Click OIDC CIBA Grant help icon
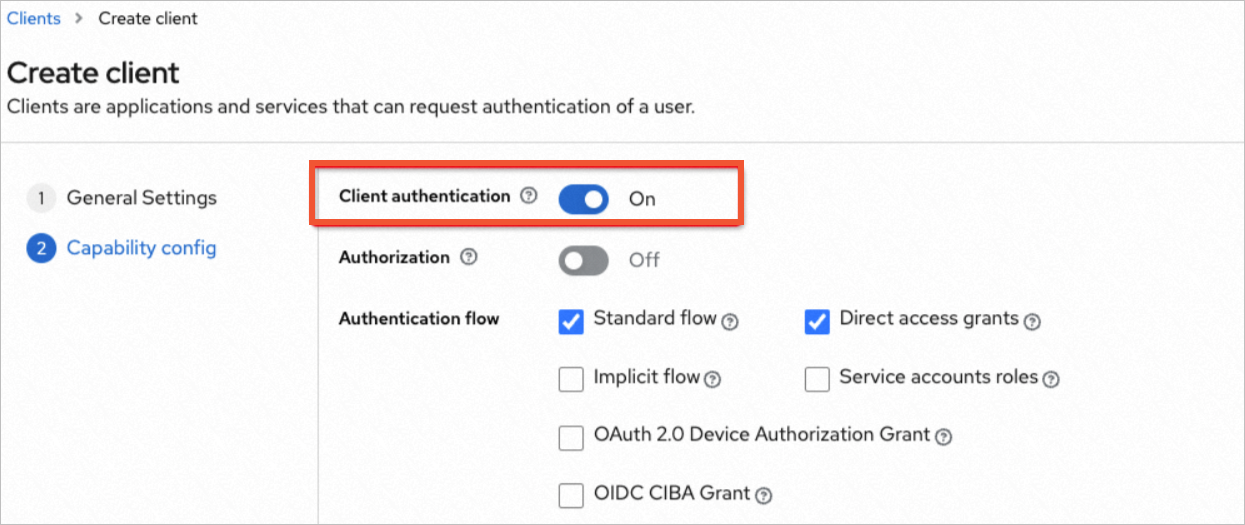Image resolution: width=1245 pixels, height=525 pixels. pyautogui.click(x=764, y=495)
